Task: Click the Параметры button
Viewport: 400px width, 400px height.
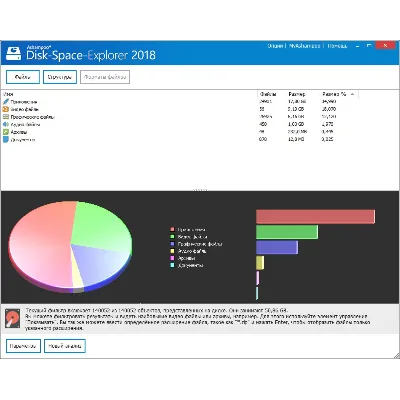Action: click(23, 346)
